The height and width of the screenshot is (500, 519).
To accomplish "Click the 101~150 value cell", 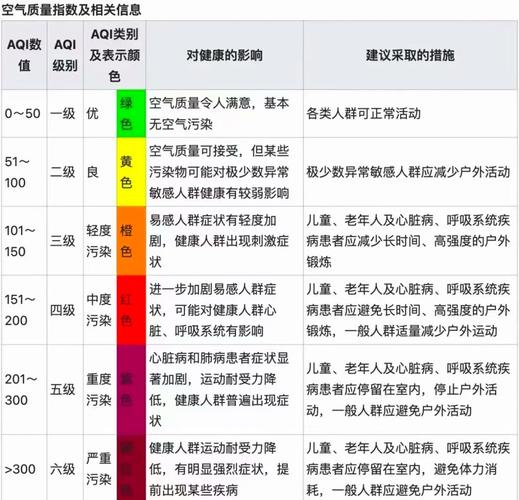I will pos(24,241).
